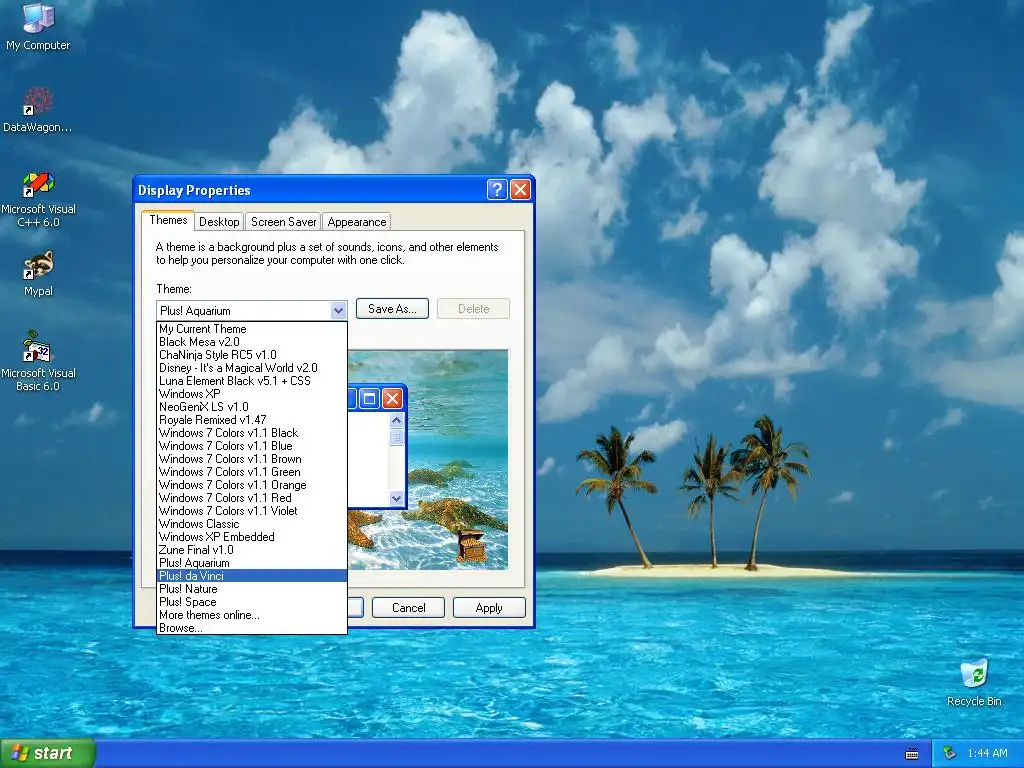Click preview window's red close icon
The image size is (1024, 768).
(392, 398)
